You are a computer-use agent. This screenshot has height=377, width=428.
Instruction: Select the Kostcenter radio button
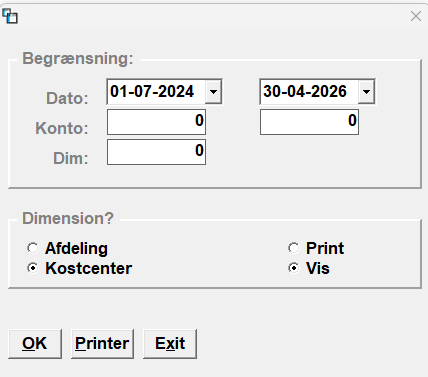tap(33, 268)
